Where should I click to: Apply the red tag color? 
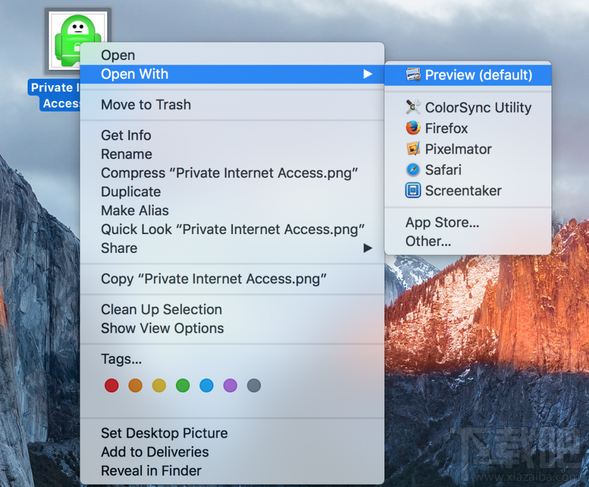tap(112, 386)
